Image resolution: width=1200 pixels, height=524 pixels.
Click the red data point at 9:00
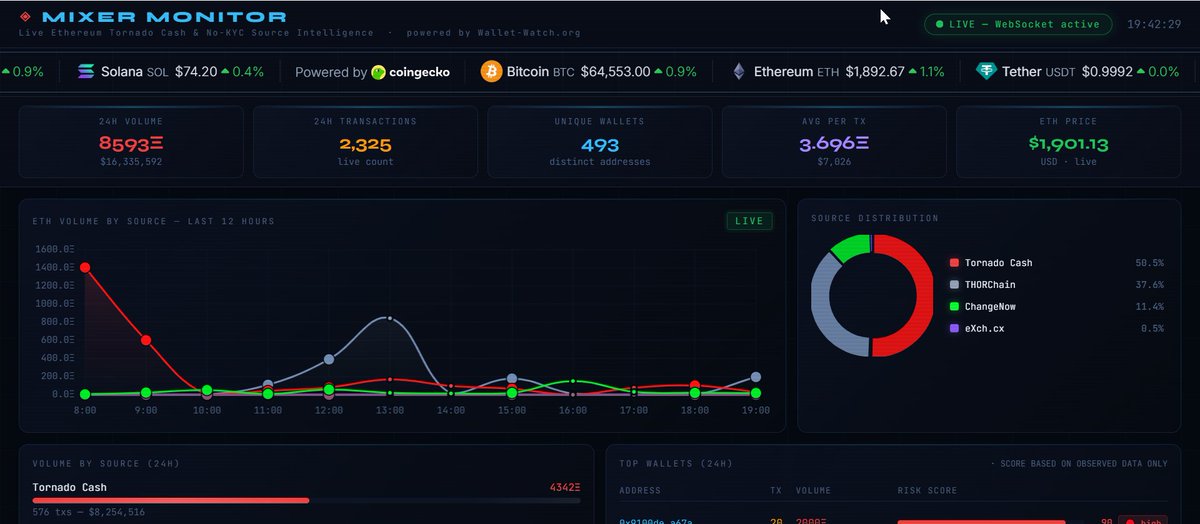pos(146,340)
